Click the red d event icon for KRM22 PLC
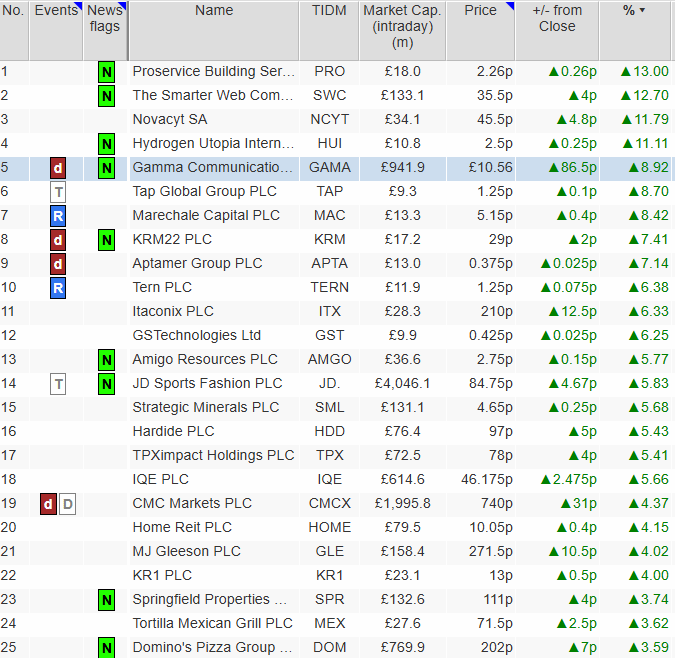 (58, 240)
